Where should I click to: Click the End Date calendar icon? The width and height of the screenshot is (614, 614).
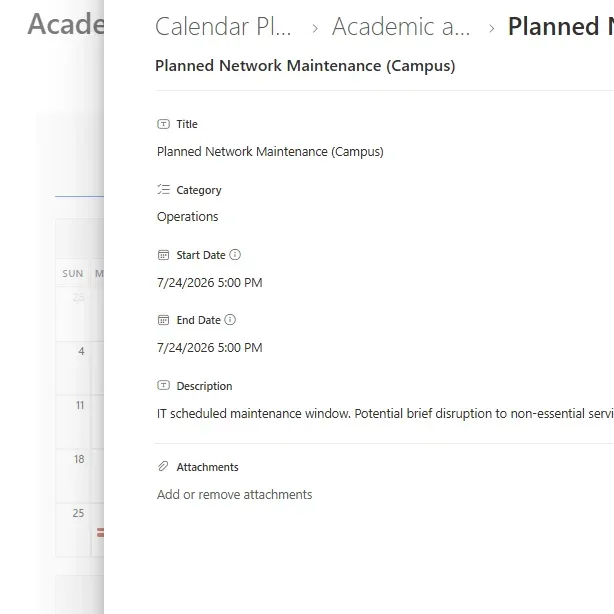164,320
